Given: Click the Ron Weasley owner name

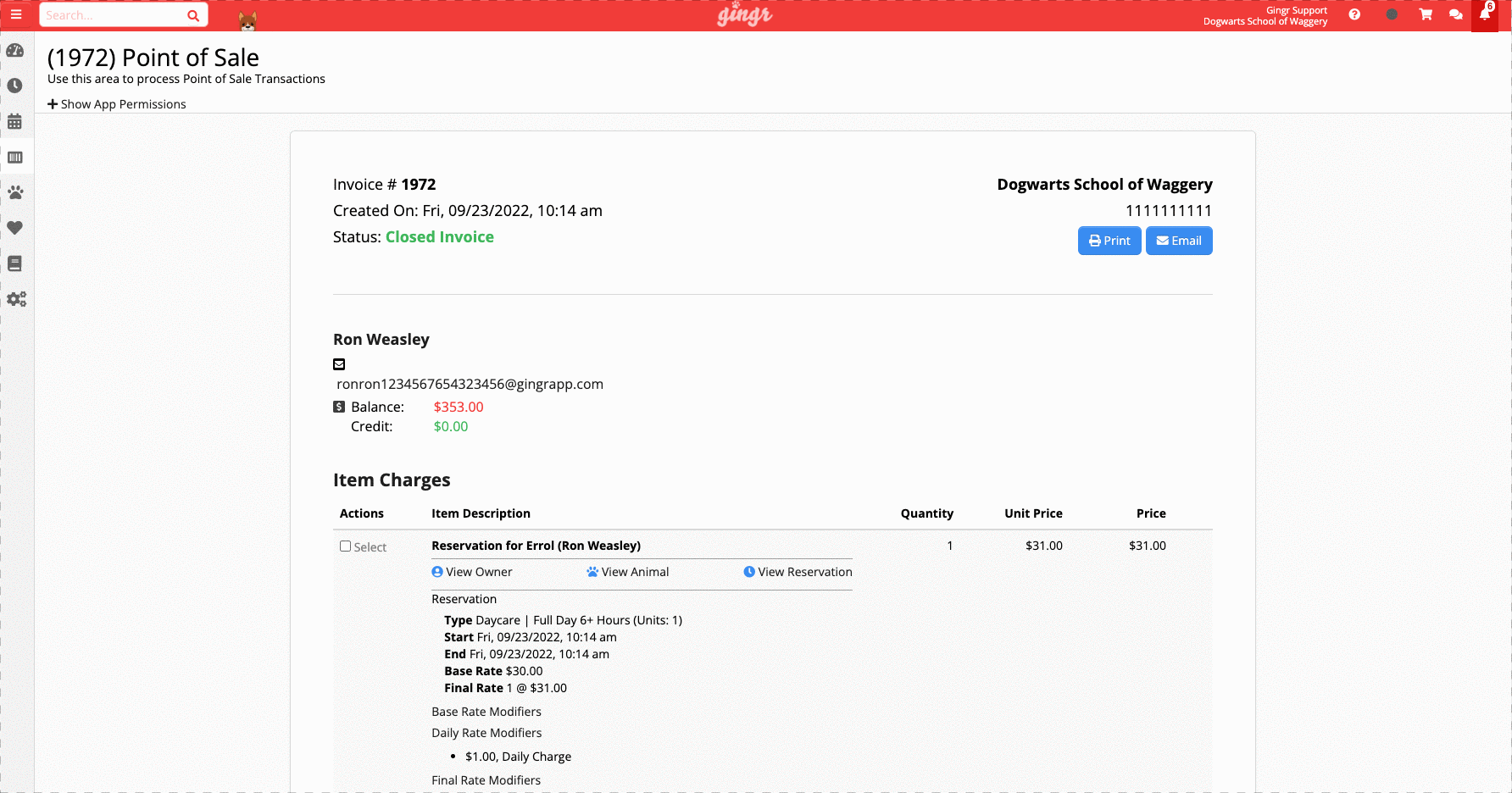Looking at the screenshot, I should [x=381, y=339].
